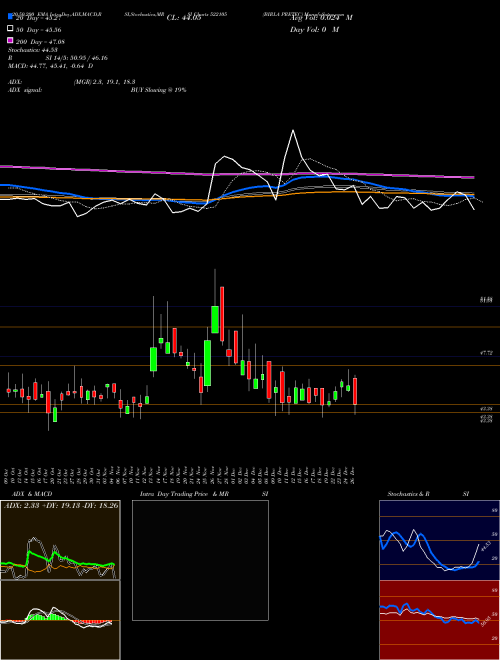Click the tallest red candlestick near the price peak
Image resolution: width=500 pixels, height=660 pixels.
(222, 314)
